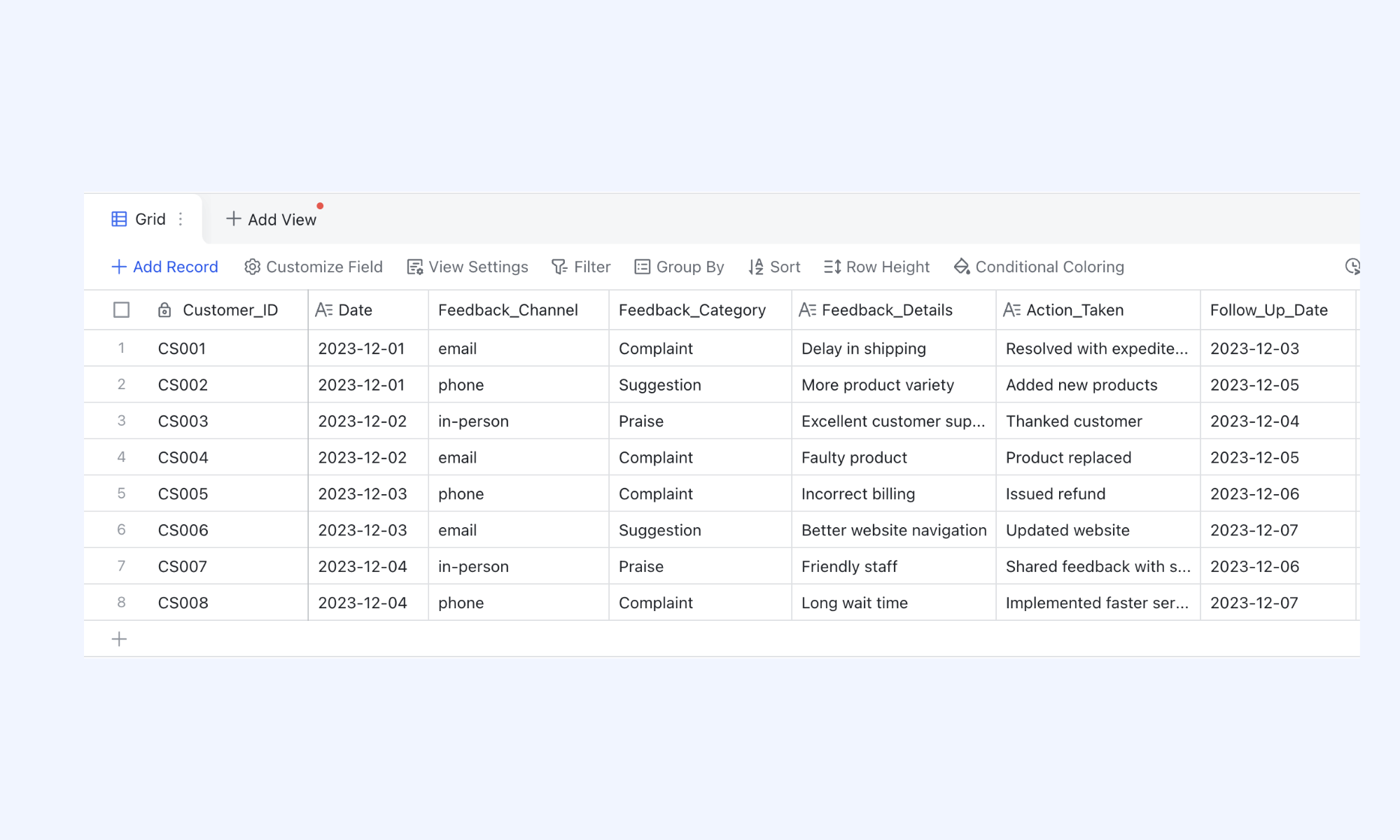Image resolution: width=1400 pixels, height=840 pixels.
Task: Click text type icon on Feedback_Details header
Action: pyautogui.click(x=807, y=309)
